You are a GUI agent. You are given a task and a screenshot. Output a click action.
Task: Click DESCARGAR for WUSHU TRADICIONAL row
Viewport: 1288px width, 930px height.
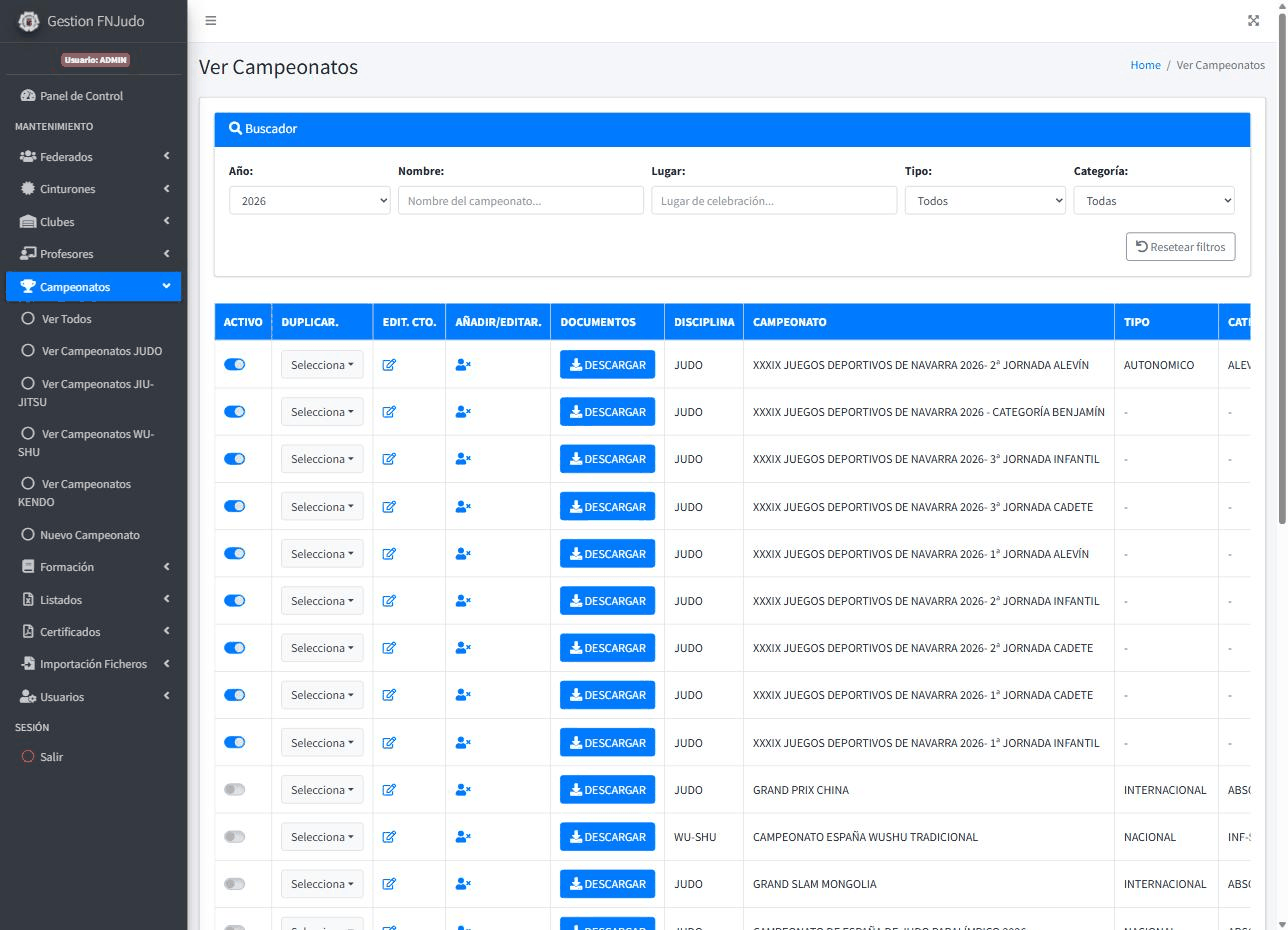[607, 837]
